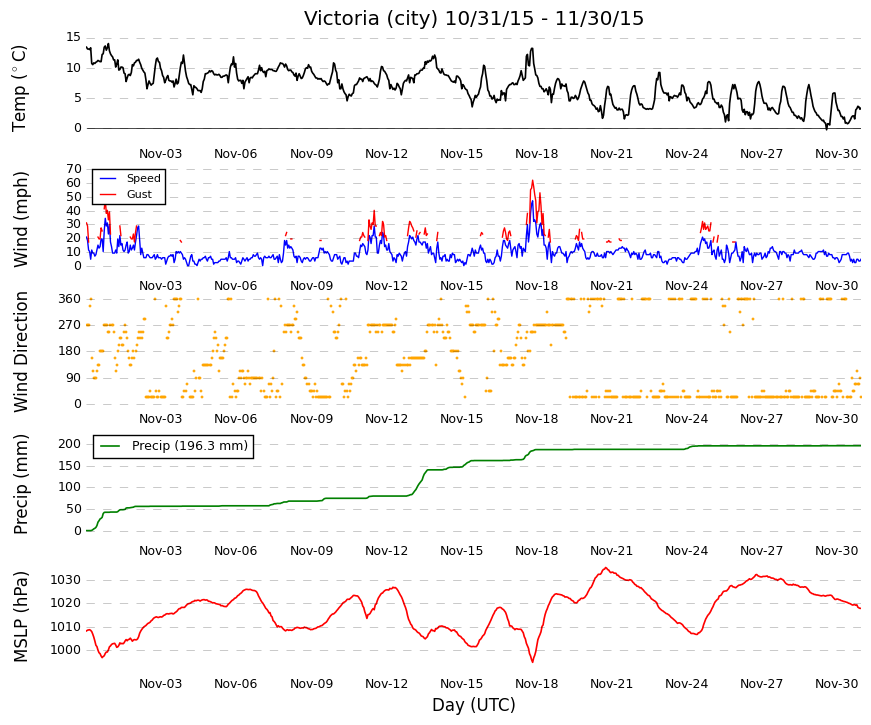Click the Precip (196.3 mm) legend

(173, 446)
